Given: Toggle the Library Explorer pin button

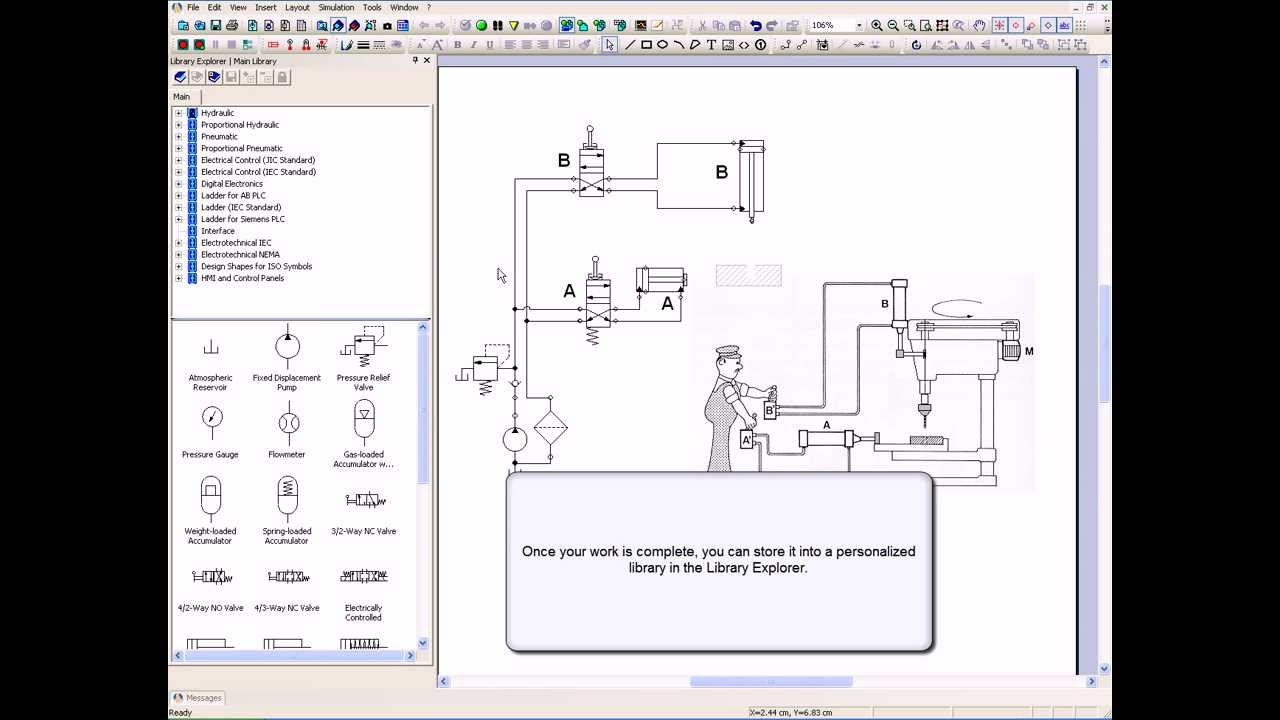Looking at the screenshot, I should pyautogui.click(x=415, y=61).
